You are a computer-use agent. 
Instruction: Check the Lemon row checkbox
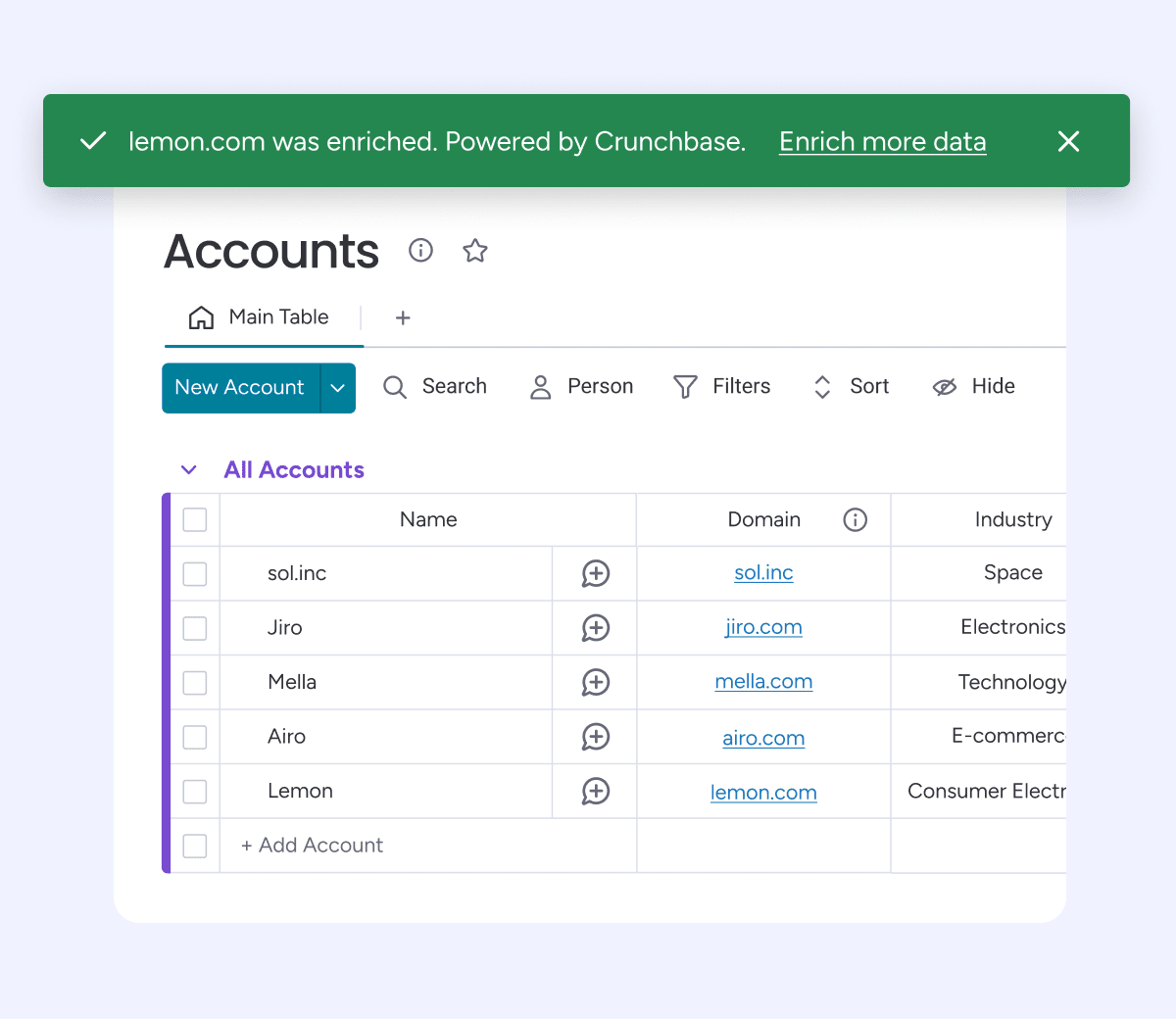(195, 791)
